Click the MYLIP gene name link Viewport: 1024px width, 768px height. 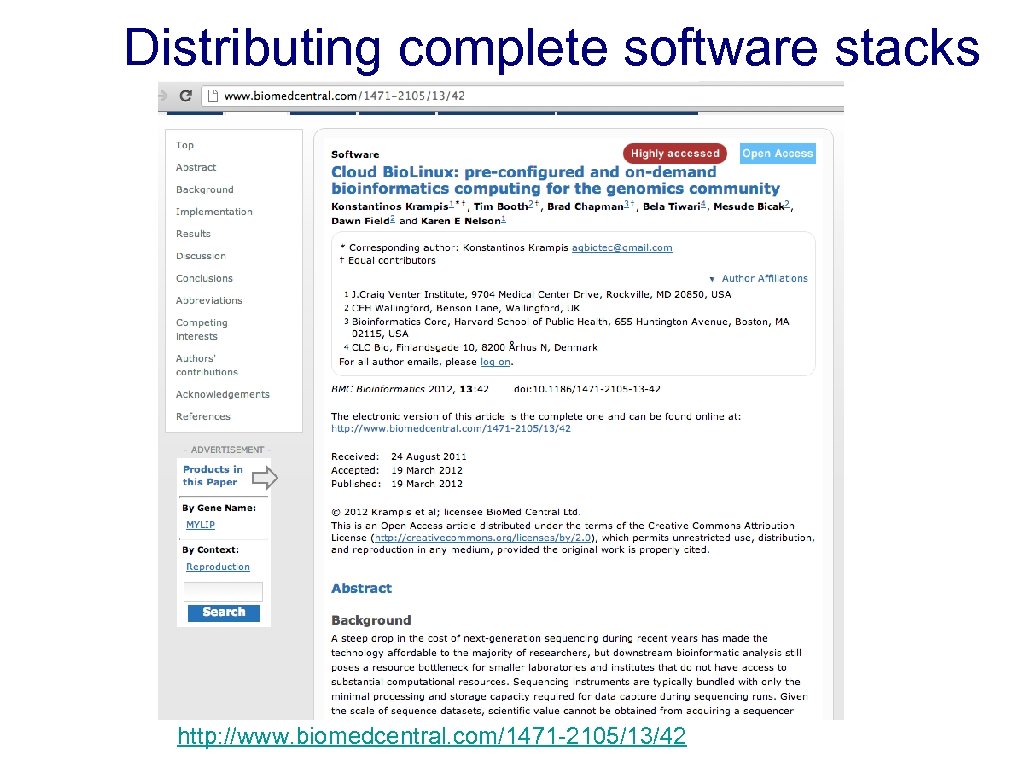(200, 524)
